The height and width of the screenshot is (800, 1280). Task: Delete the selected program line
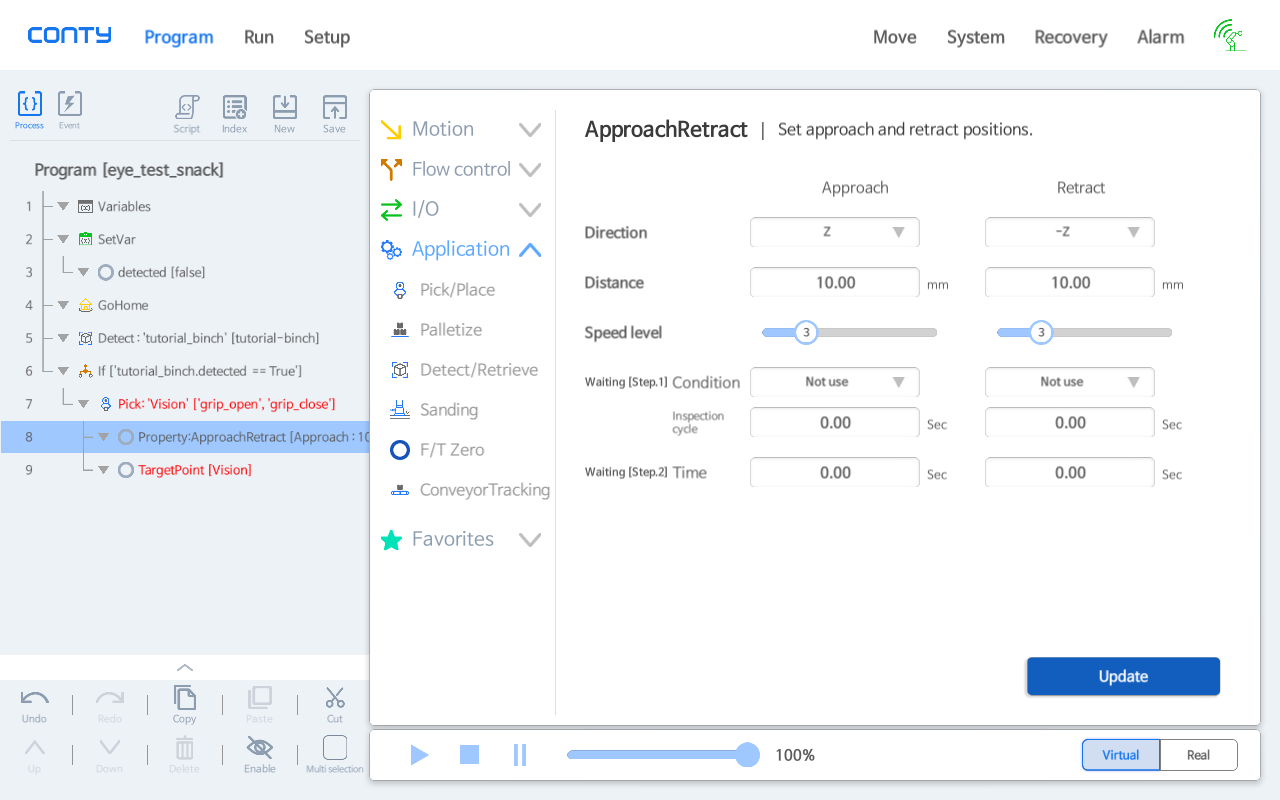pyautogui.click(x=184, y=755)
